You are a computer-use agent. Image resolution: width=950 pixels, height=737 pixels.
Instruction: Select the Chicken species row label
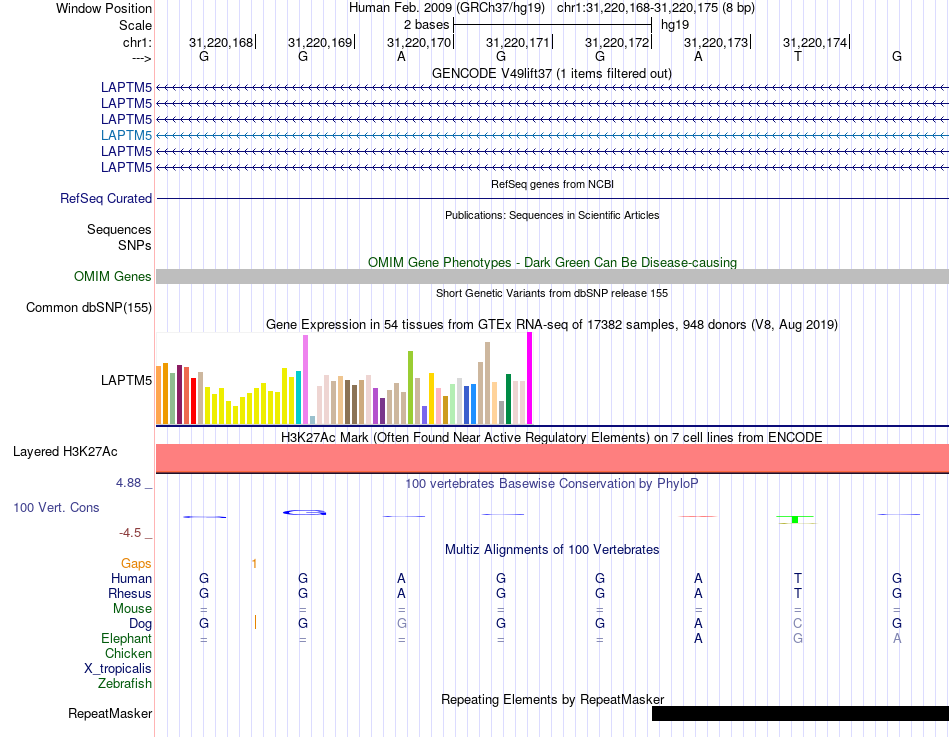pos(128,653)
